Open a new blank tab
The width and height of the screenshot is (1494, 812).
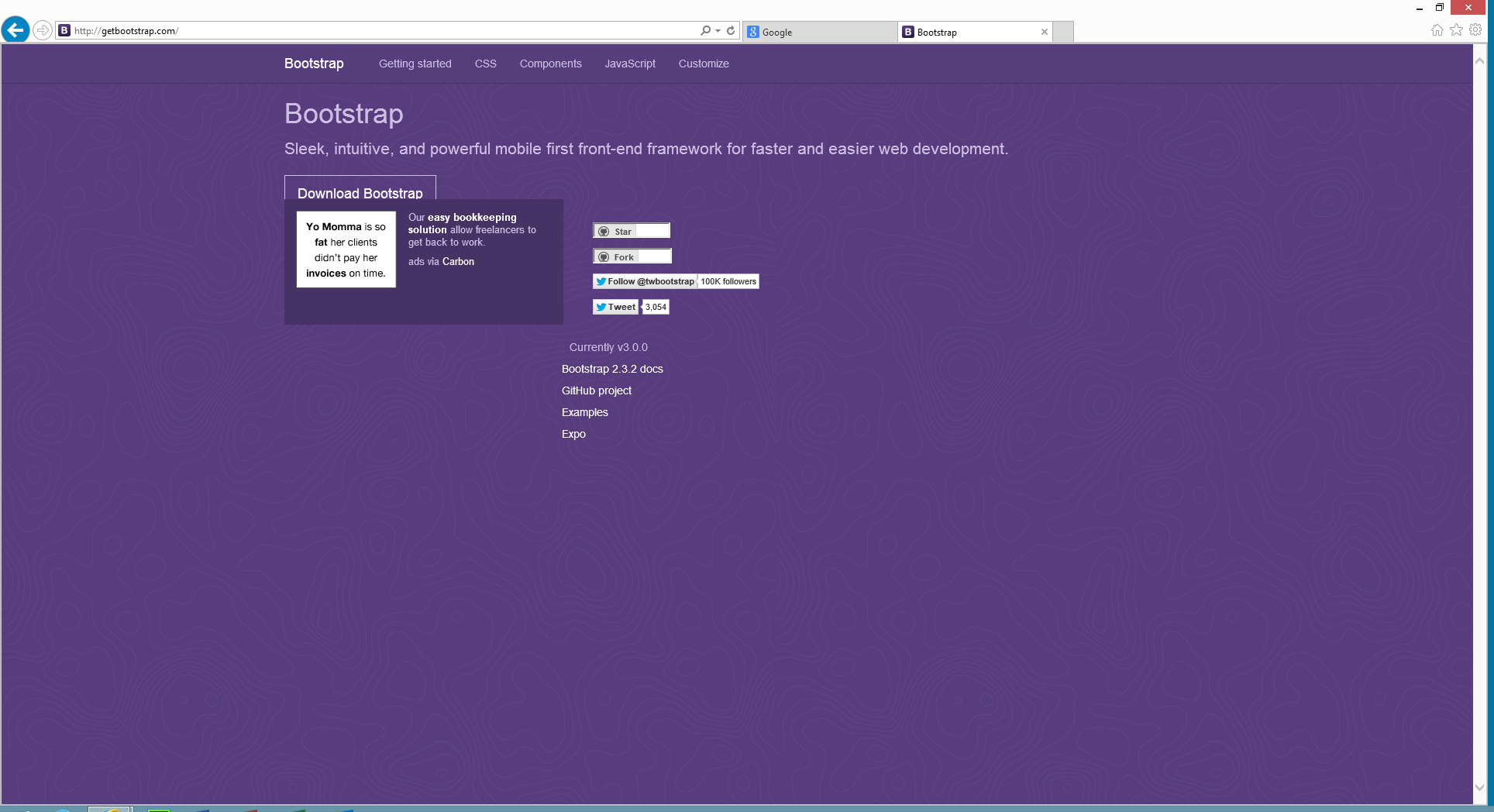[1063, 32]
